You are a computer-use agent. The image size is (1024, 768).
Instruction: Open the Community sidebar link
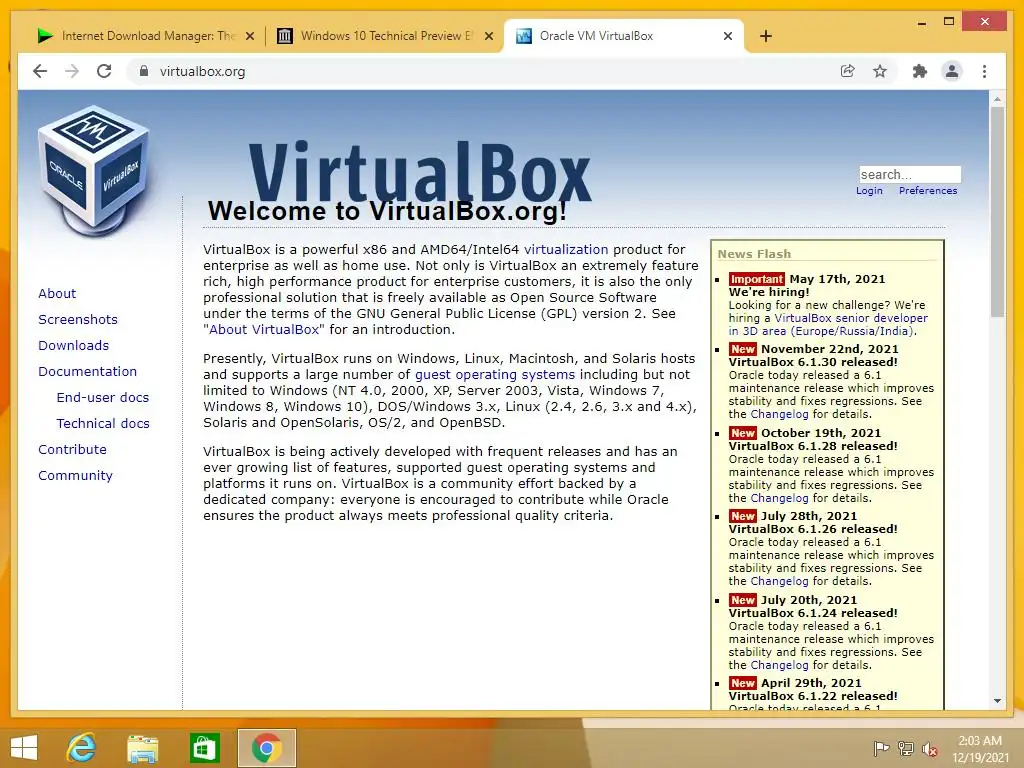[75, 476]
